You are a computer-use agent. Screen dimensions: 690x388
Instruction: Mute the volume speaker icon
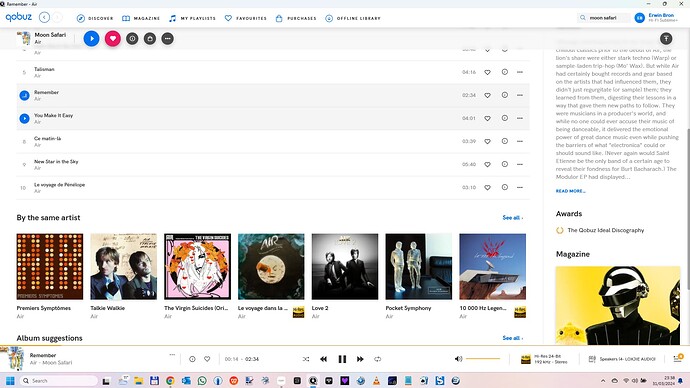[458, 359]
